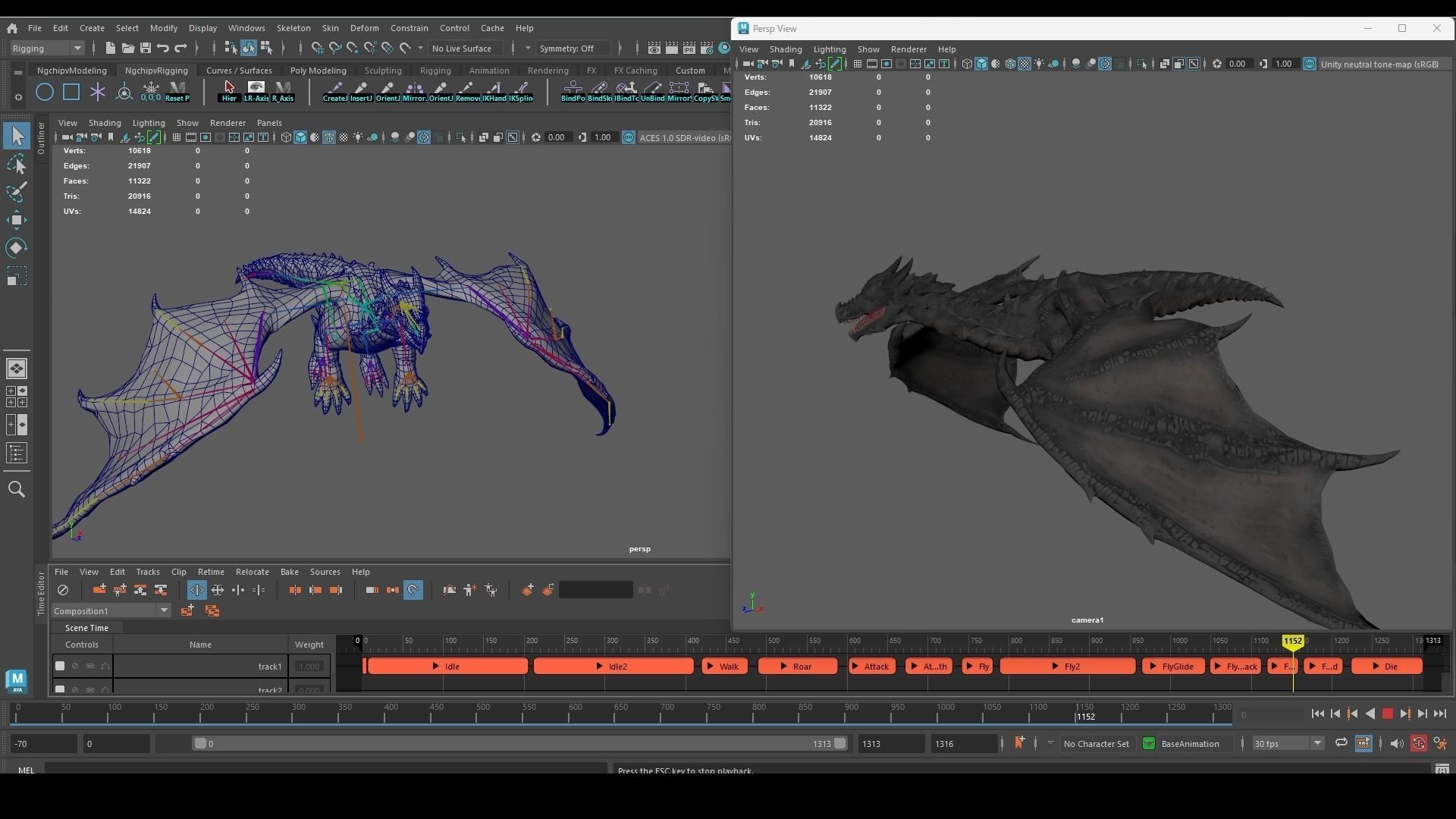The image size is (1456, 819).
Task: Click the create composition icon beside Composition1
Action: point(187,610)
